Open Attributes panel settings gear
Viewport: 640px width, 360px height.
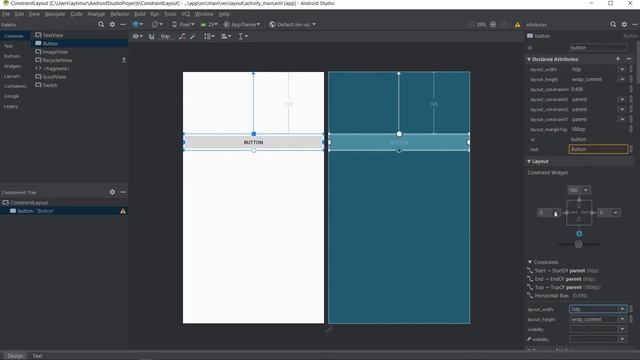pyautogui.click(x=624, y=24)
